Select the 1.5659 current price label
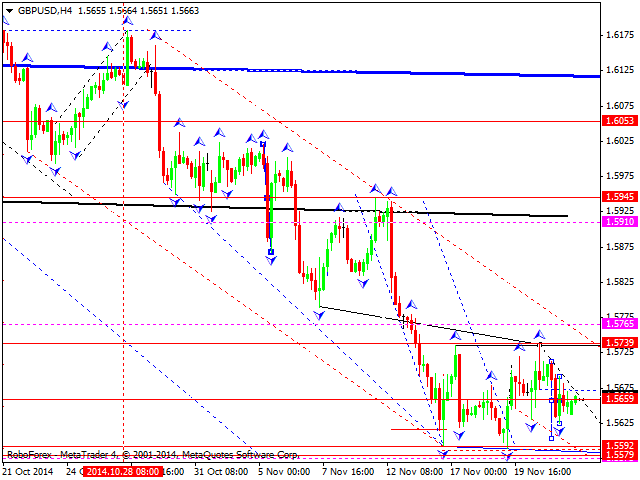 620,399
